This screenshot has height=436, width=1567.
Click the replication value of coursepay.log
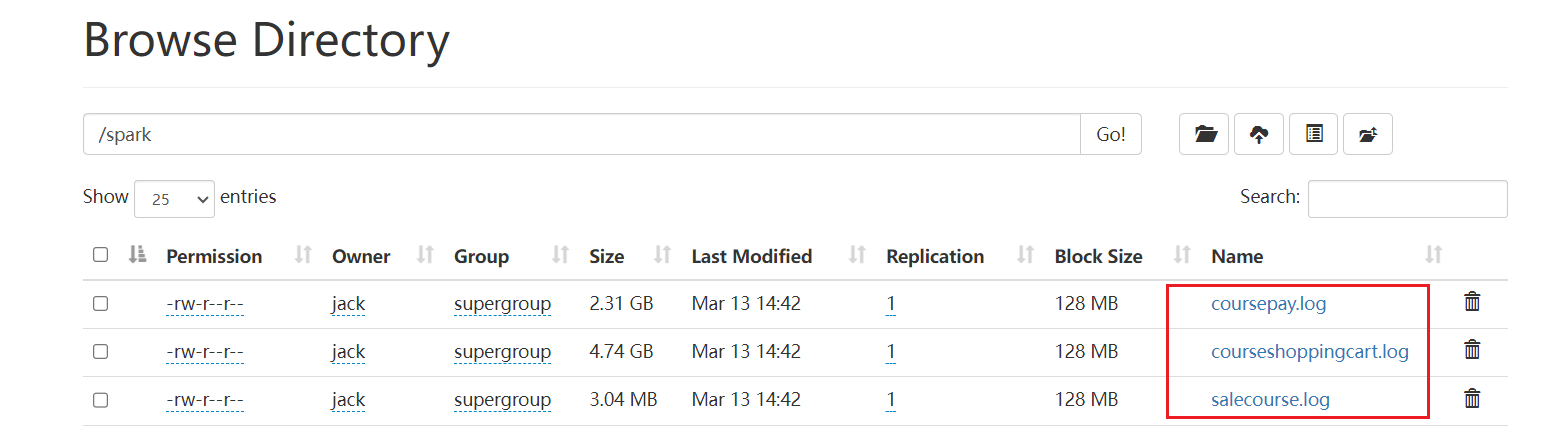point(890,303)
